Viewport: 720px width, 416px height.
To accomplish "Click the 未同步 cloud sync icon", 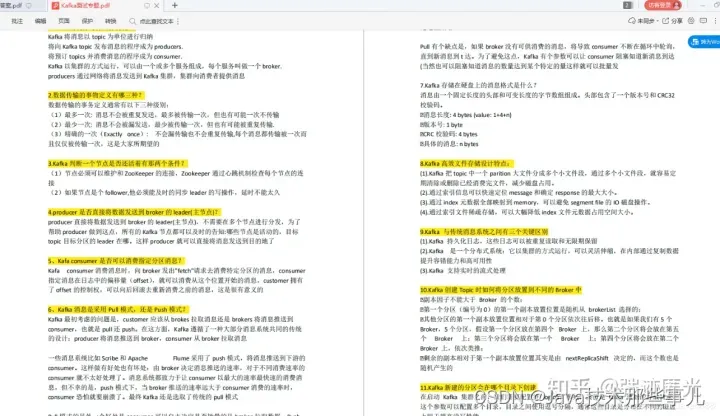I will (x=632, y=21).
